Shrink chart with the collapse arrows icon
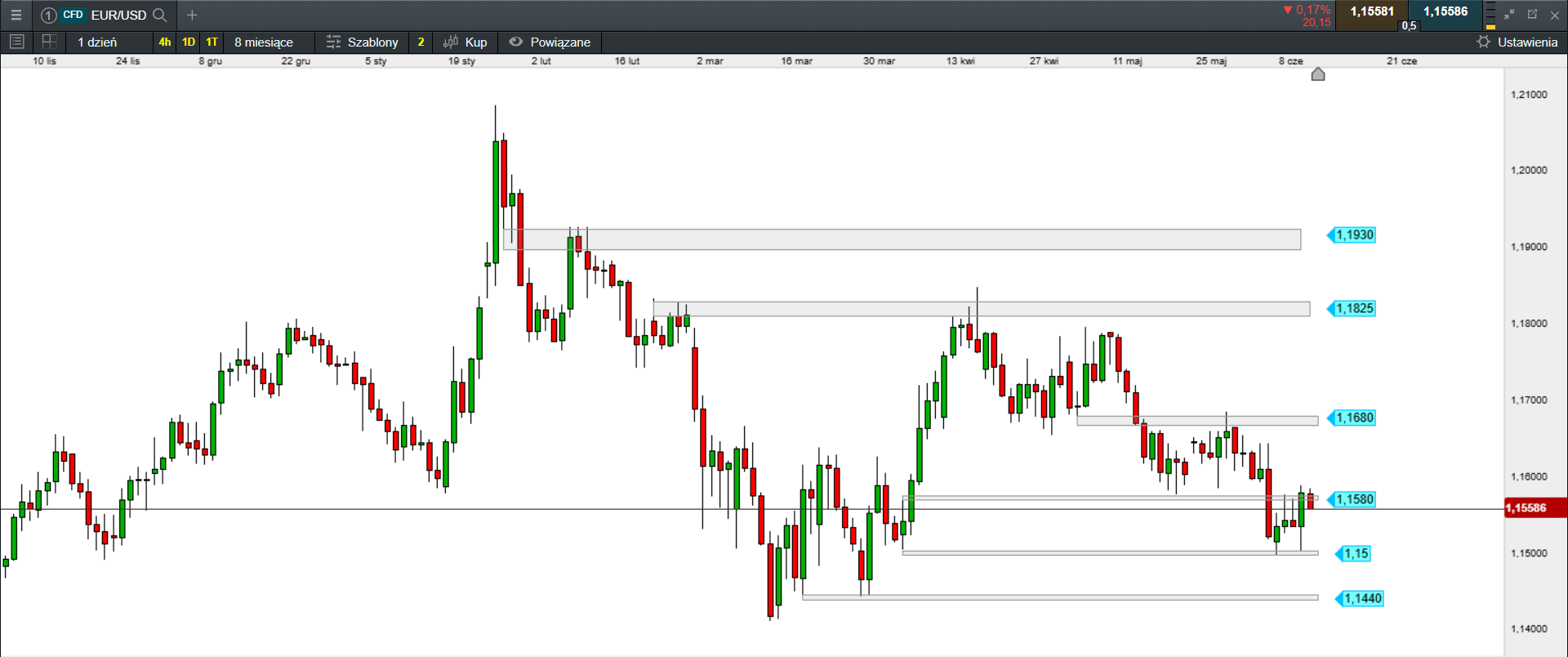Screen dimensions: 1568x657 1509,15
